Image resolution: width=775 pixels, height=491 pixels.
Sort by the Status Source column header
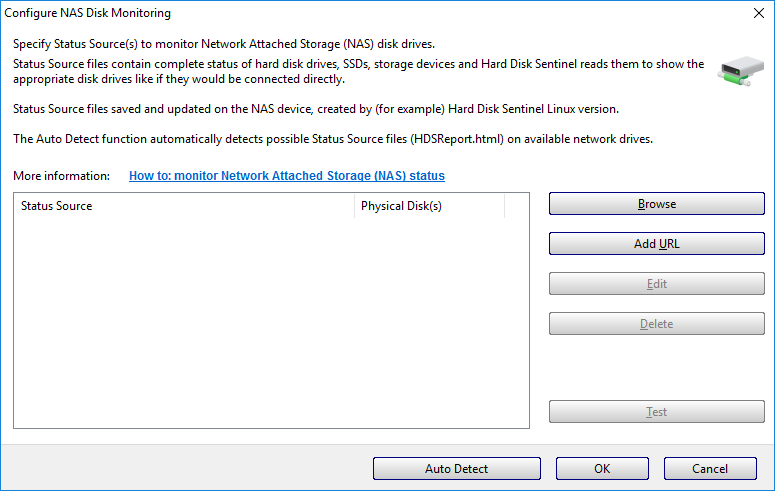coord(185,206)
